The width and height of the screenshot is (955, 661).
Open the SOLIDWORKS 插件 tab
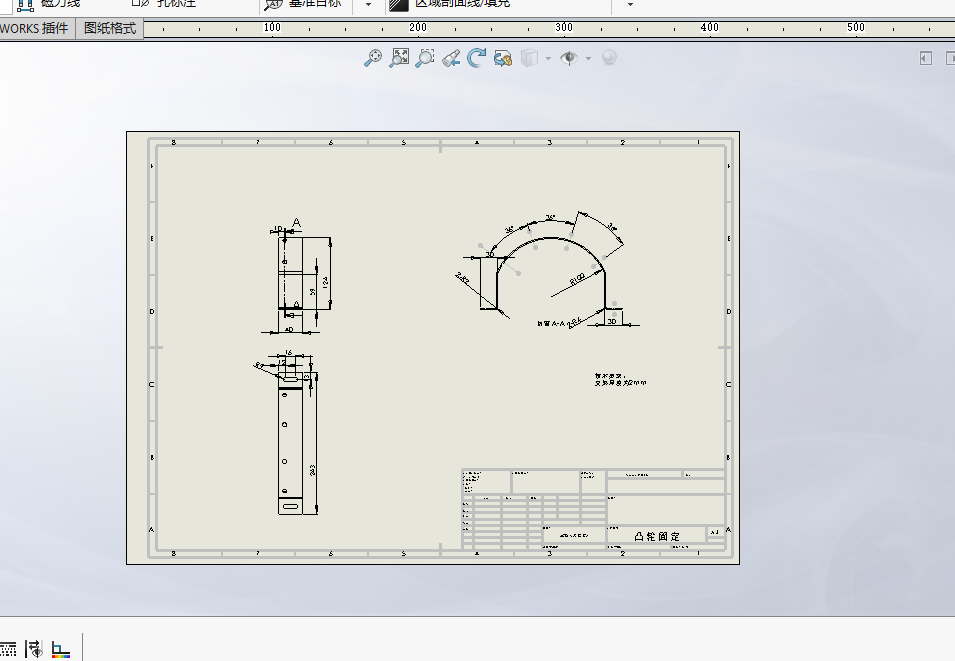click(x=35, y=28)
